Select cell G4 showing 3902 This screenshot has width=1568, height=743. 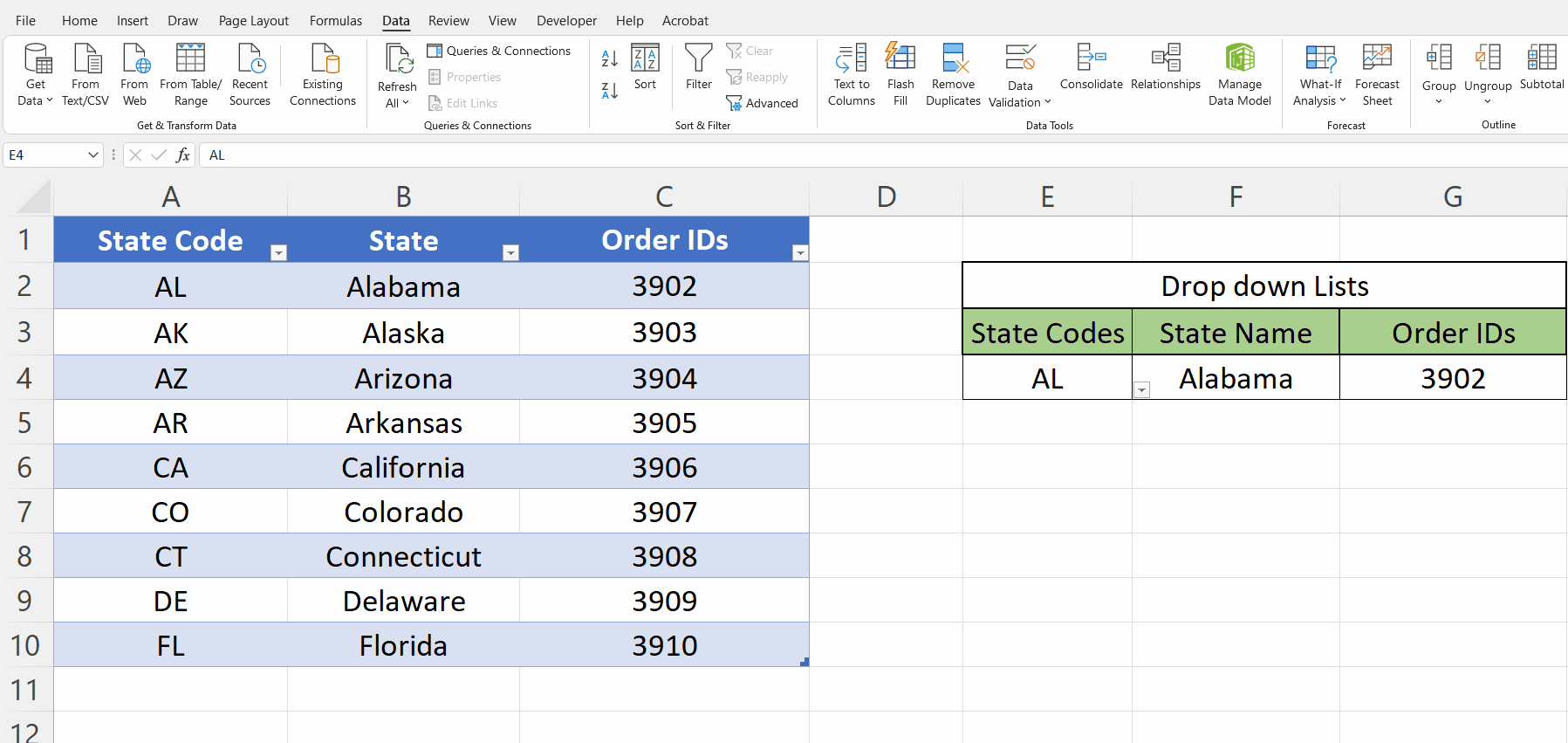click(x=1453, y=378)
